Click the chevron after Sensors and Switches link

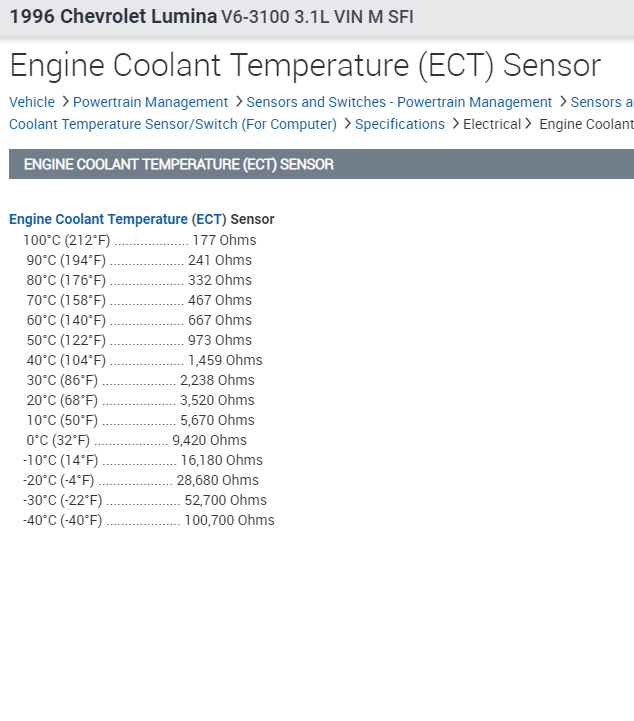562,102
